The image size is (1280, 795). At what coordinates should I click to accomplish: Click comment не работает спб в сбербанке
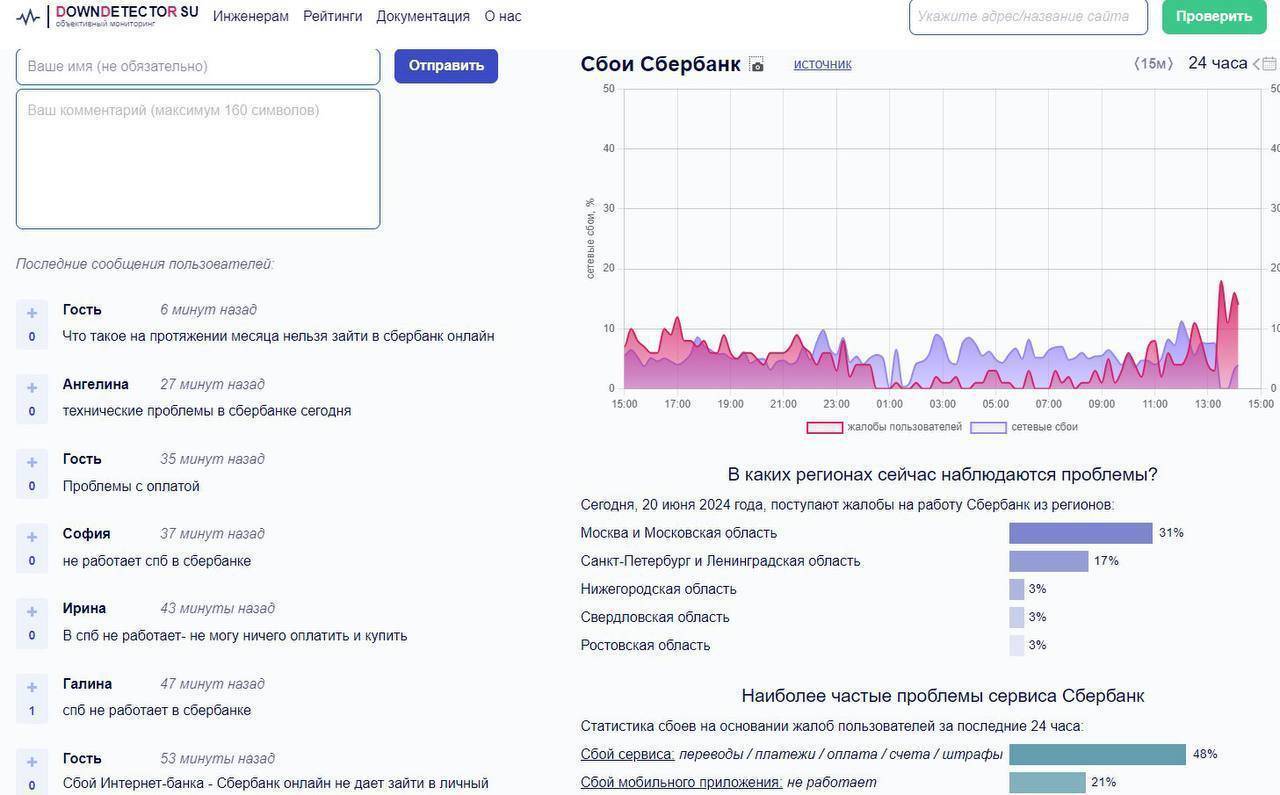(157, 561)
